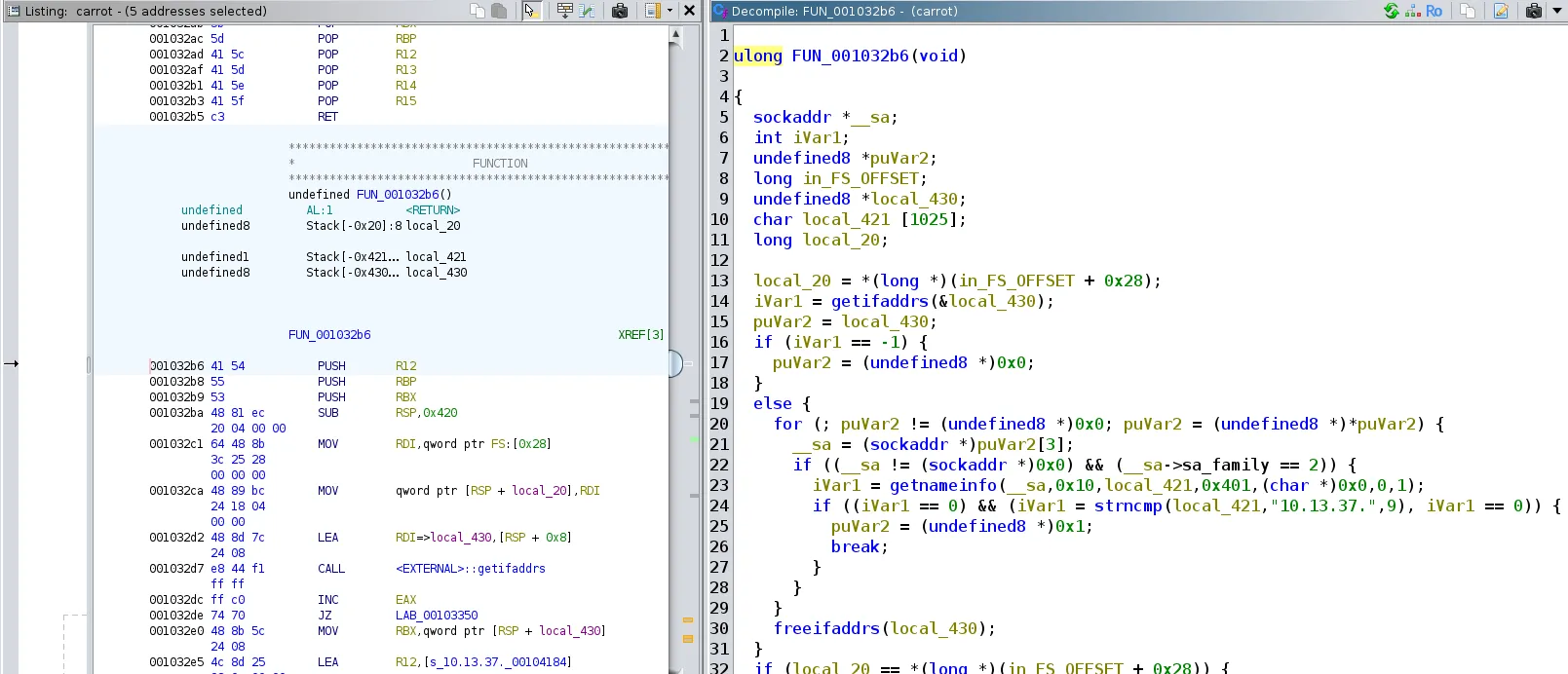The width and height of the screenshot is (1568, 674).
Task: Click the PUSH RBP instruction at 001032b8
Action: (366, 381)
